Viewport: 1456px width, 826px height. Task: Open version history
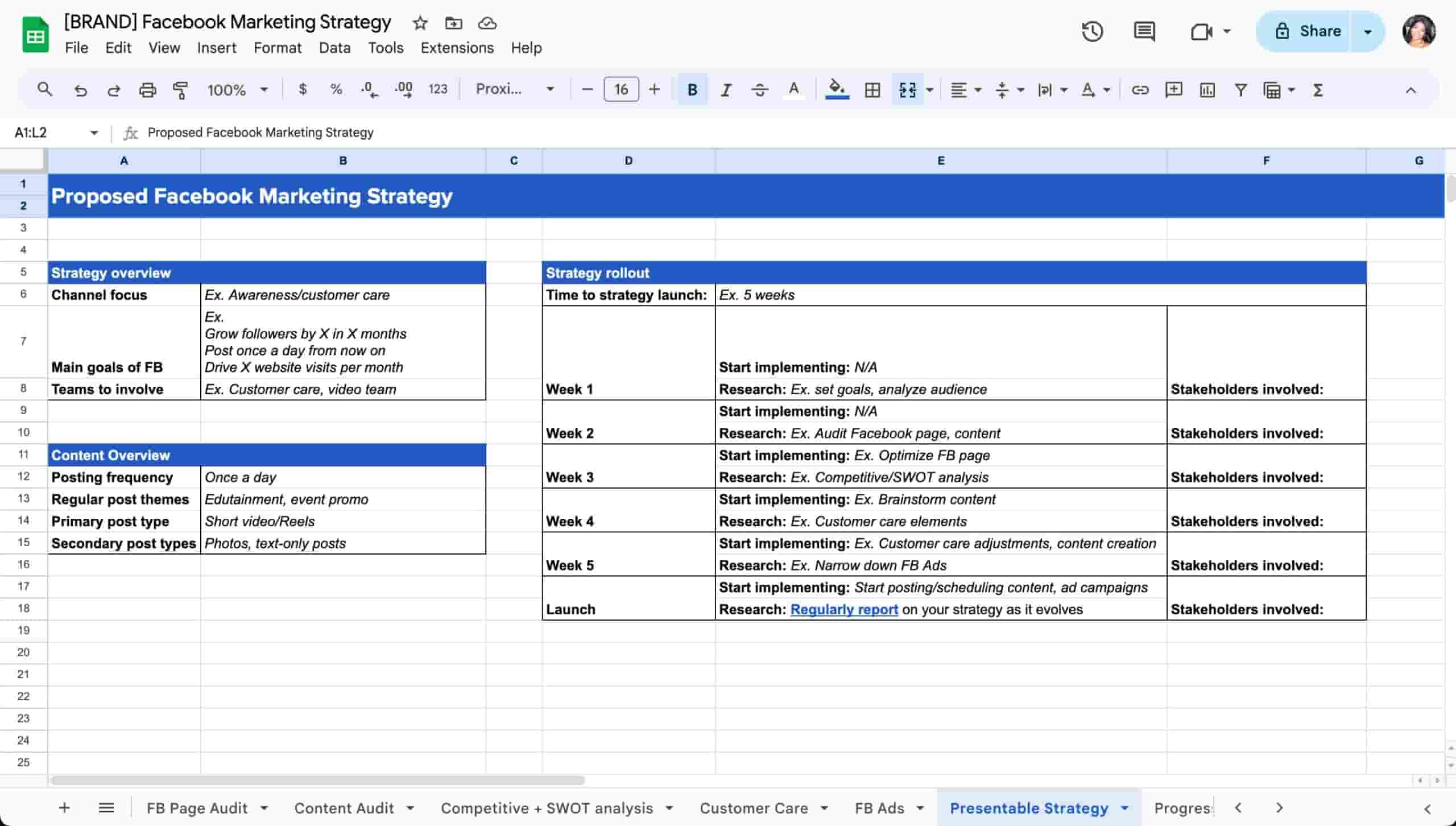click(x=1091, y=31)
